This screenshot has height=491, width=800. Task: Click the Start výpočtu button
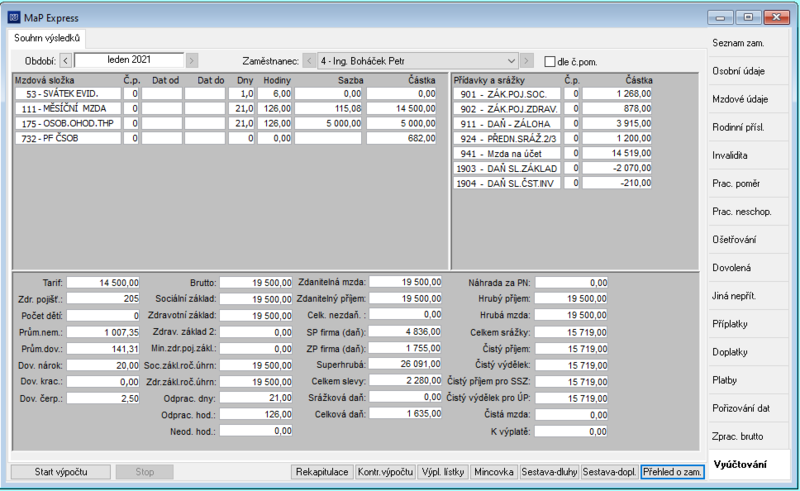pyautogui.click(x=61, y=472)
